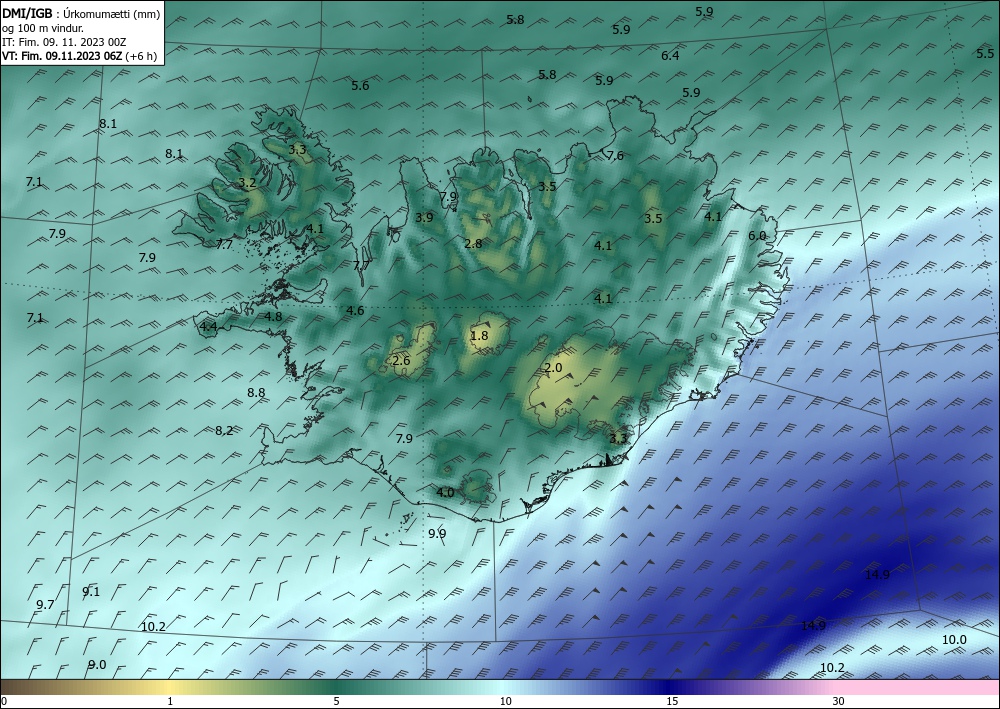Image resolution: width=1000 pixels, height=709 pixels.
Task: Click the 5.6 precipitable water value
Action: pyautogui.click(x=360, y=85)
